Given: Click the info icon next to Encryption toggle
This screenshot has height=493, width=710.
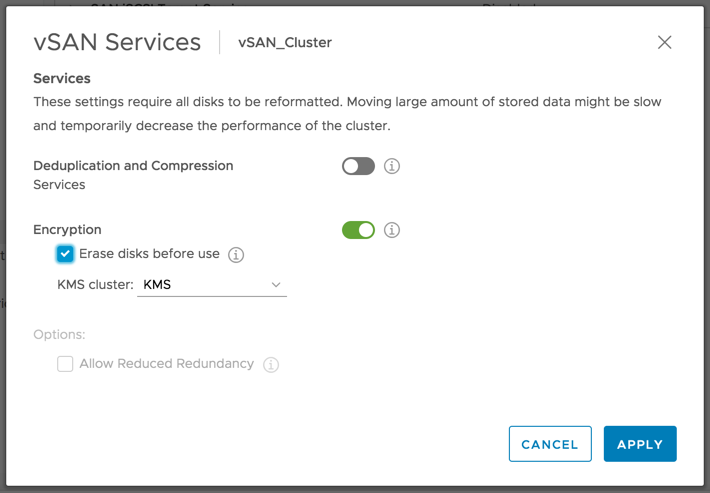Looking at the screenshot, I should [392, 230].
